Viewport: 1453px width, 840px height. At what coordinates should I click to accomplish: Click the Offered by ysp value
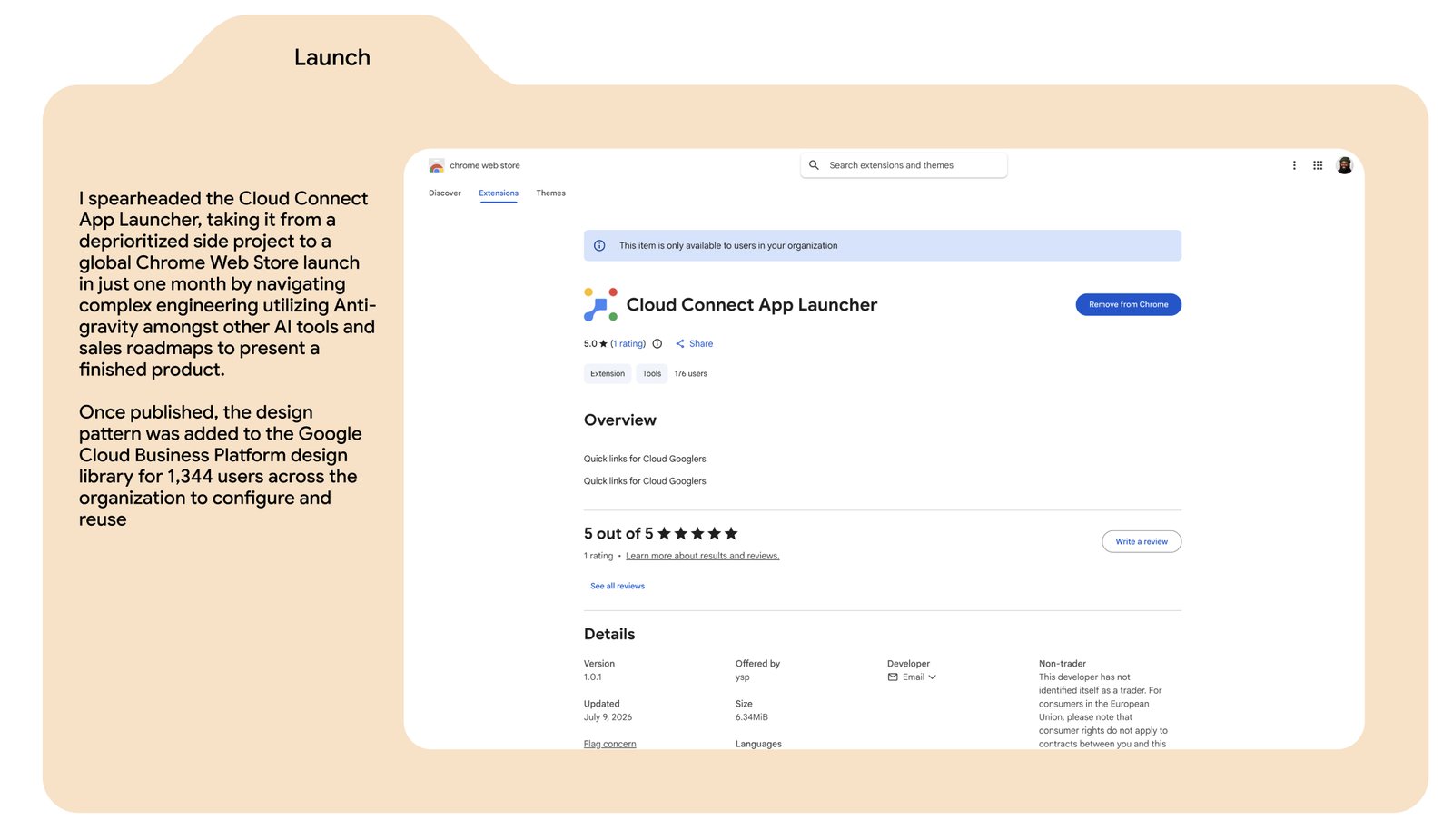click(743, 677)
